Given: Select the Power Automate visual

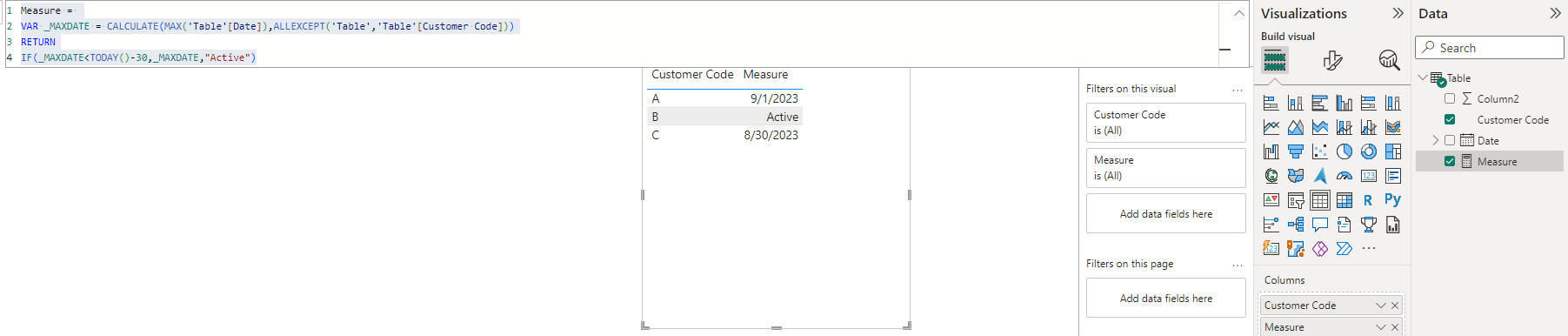Looking at the screenshot, I should pos(1344,249).
